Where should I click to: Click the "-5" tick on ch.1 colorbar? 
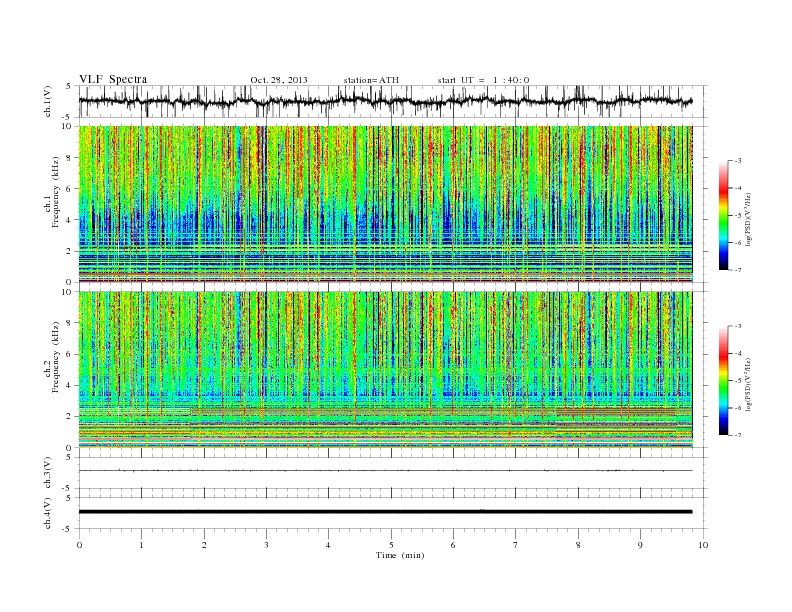pos(738,216)
